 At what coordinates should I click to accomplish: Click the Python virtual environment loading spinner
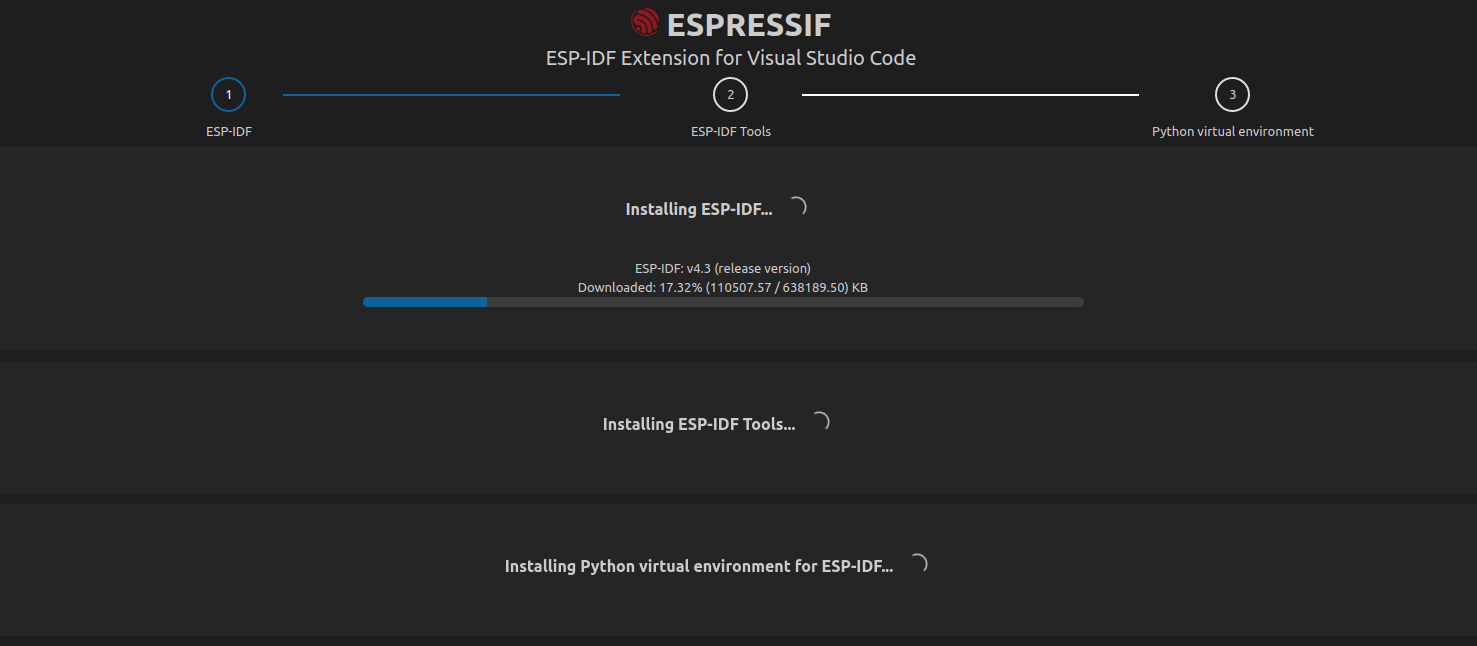coord(919,563)
